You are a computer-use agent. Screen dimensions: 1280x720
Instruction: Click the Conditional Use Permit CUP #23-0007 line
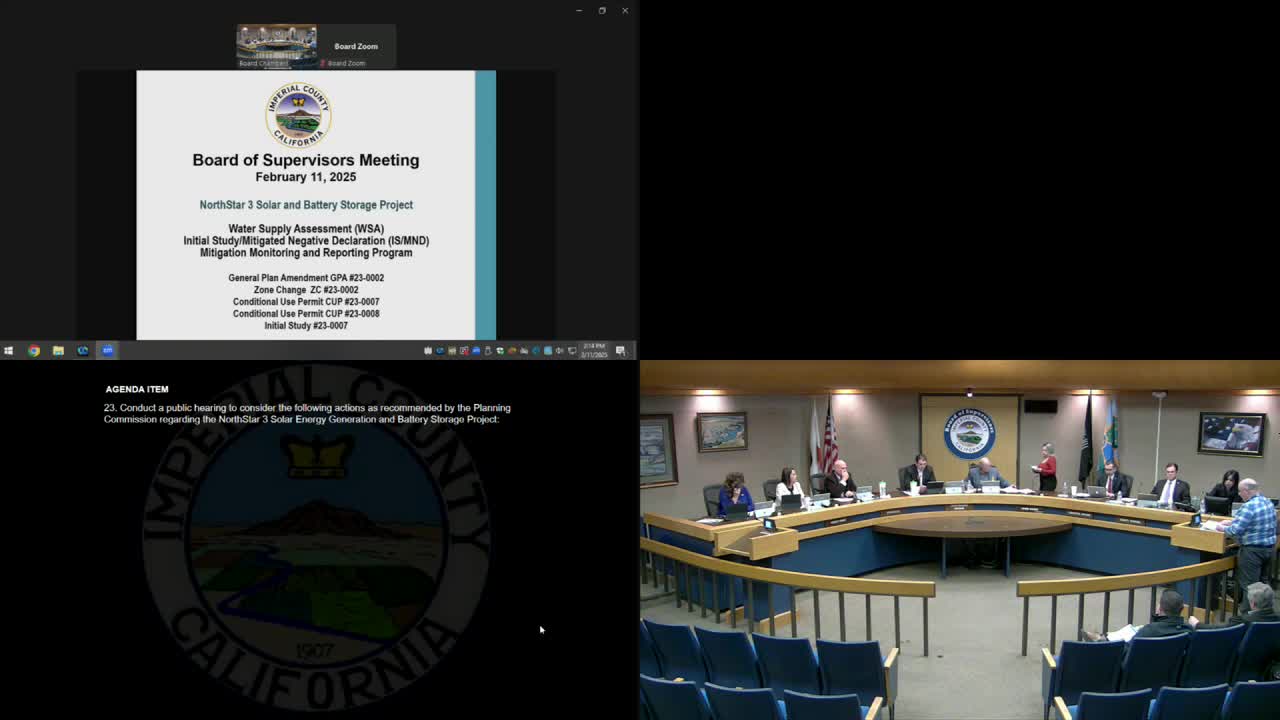click(306, 302)
